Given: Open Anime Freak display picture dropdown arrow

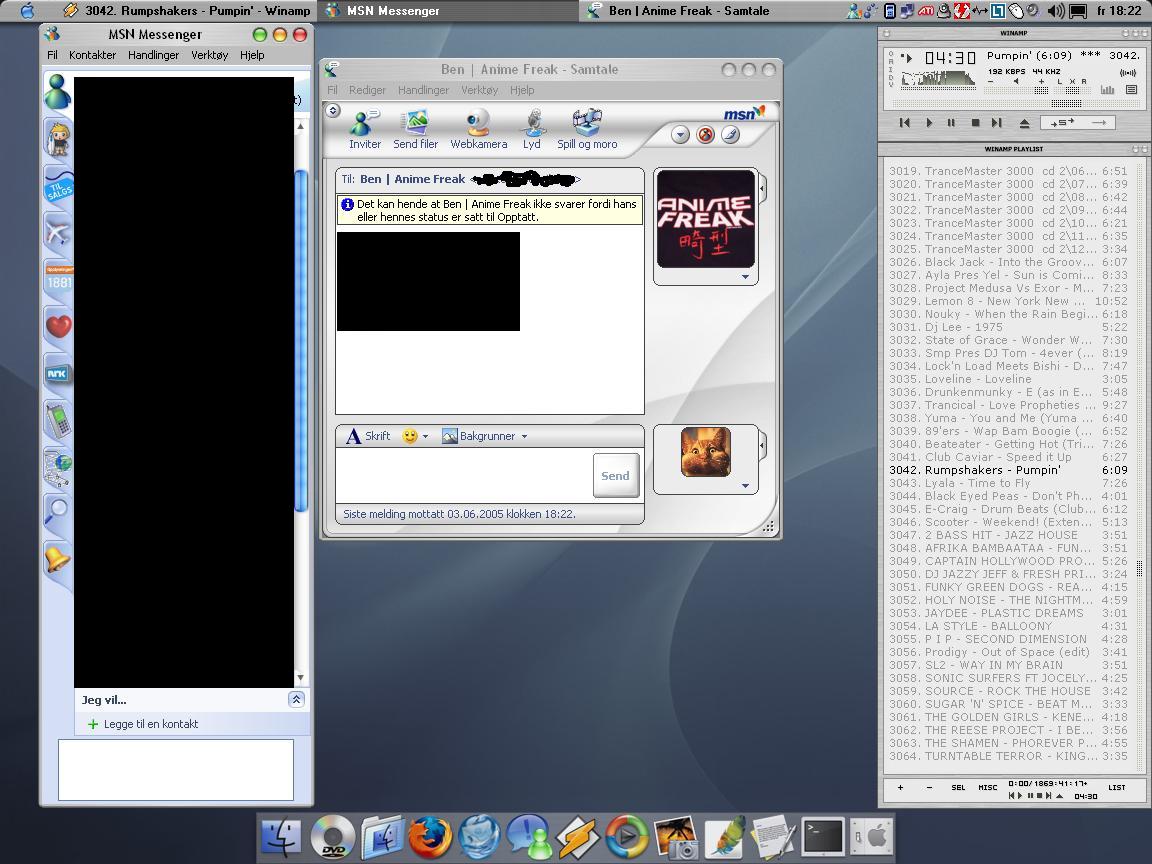Looking at the screenshot, I should (x=745, y=277).
